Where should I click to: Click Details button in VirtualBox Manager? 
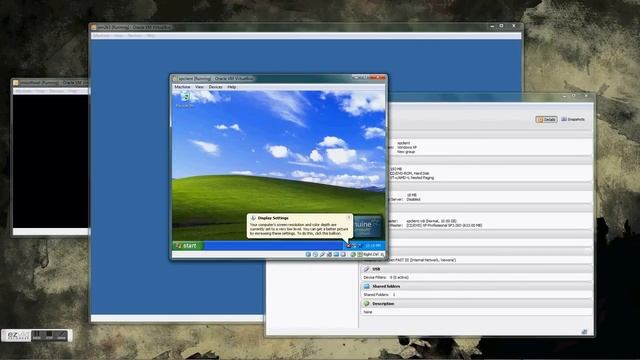[x=546, y=119]
